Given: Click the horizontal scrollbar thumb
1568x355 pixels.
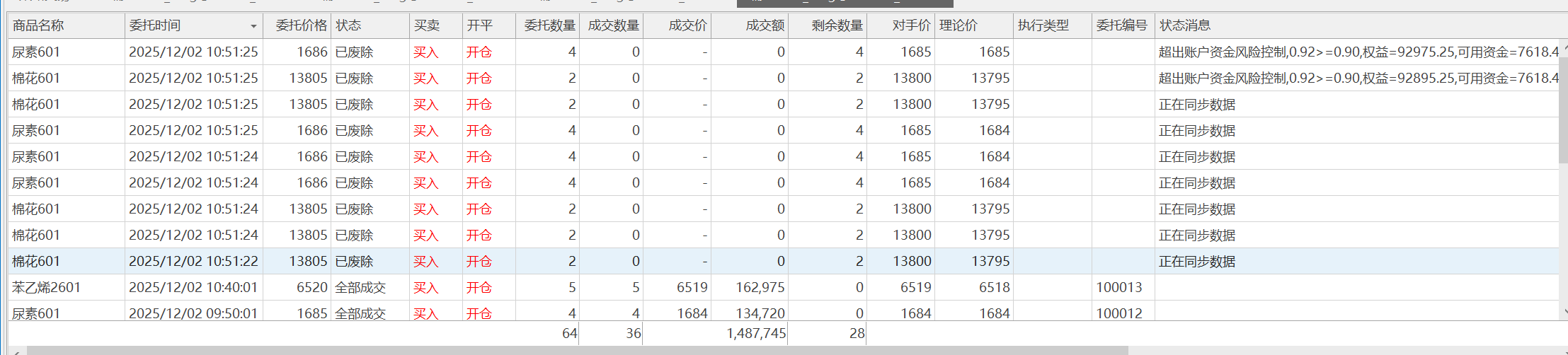Looking at the screenshot, I should tap(577, 351).
